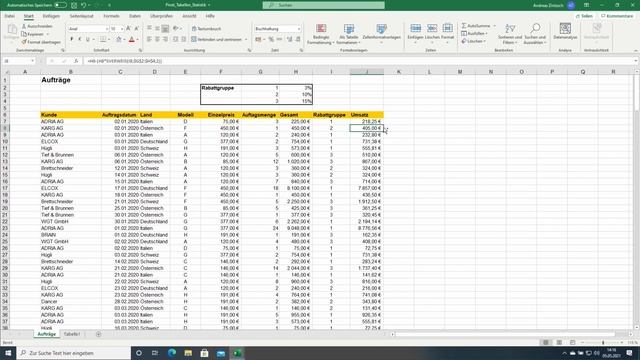This screenshot has height=360, width=640.
Task: Select the Aufträge sheet tab
Action: (x=47, y=334)
